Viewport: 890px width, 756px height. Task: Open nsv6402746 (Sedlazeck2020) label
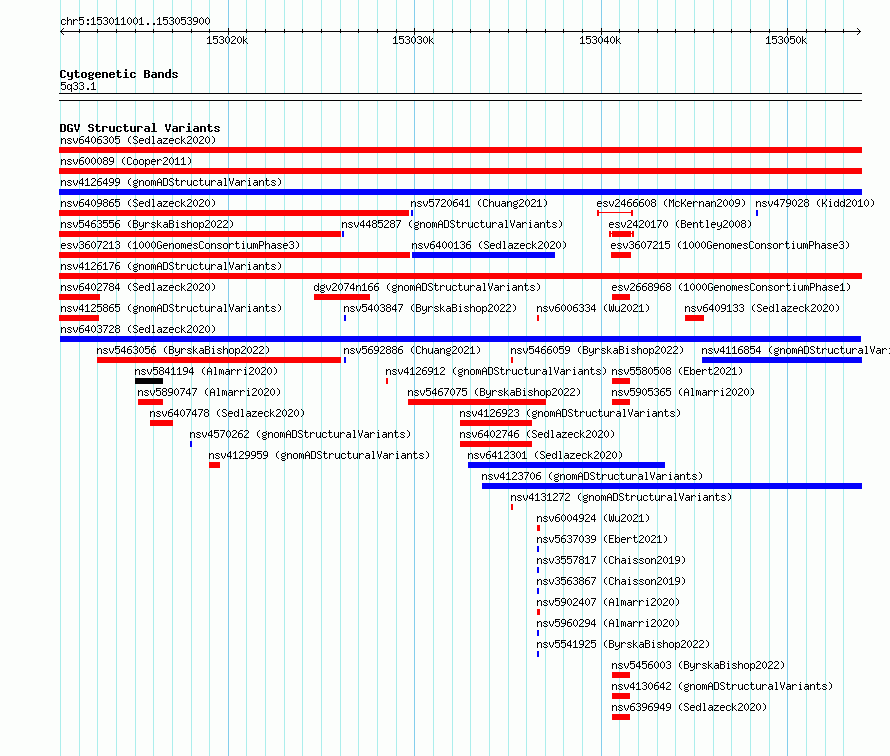click(537, 434)
